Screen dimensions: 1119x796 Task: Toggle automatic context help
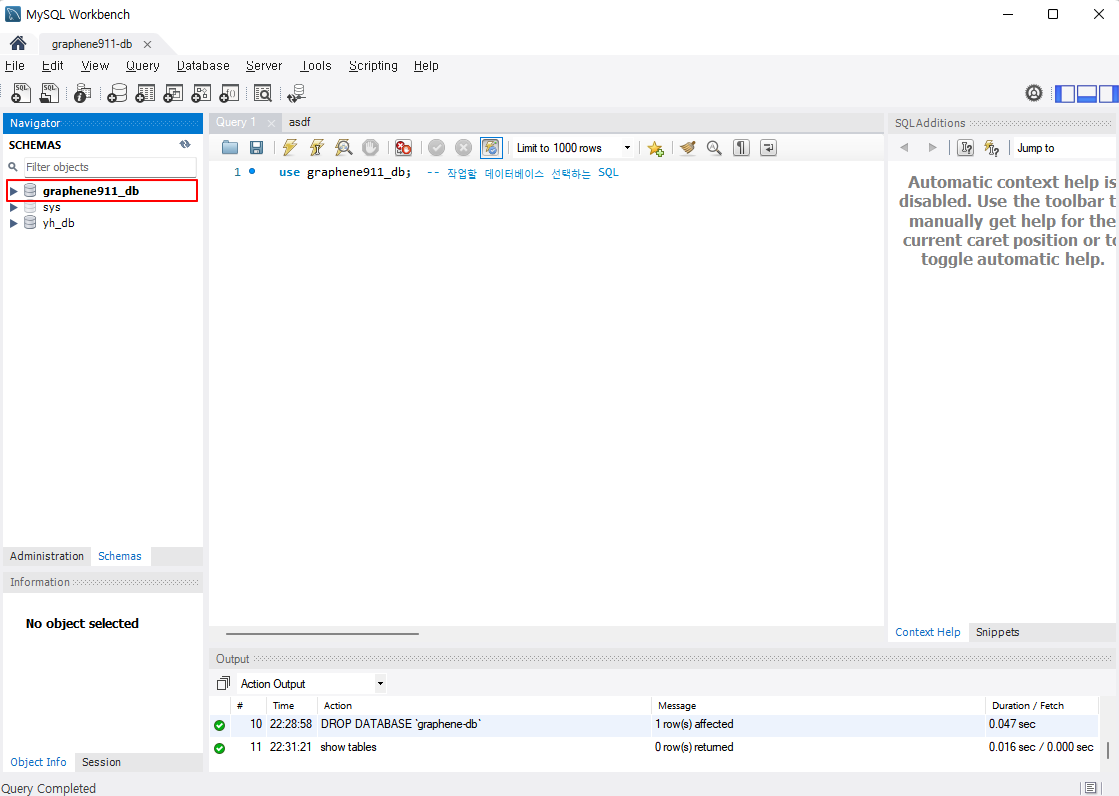coord(992,148)
